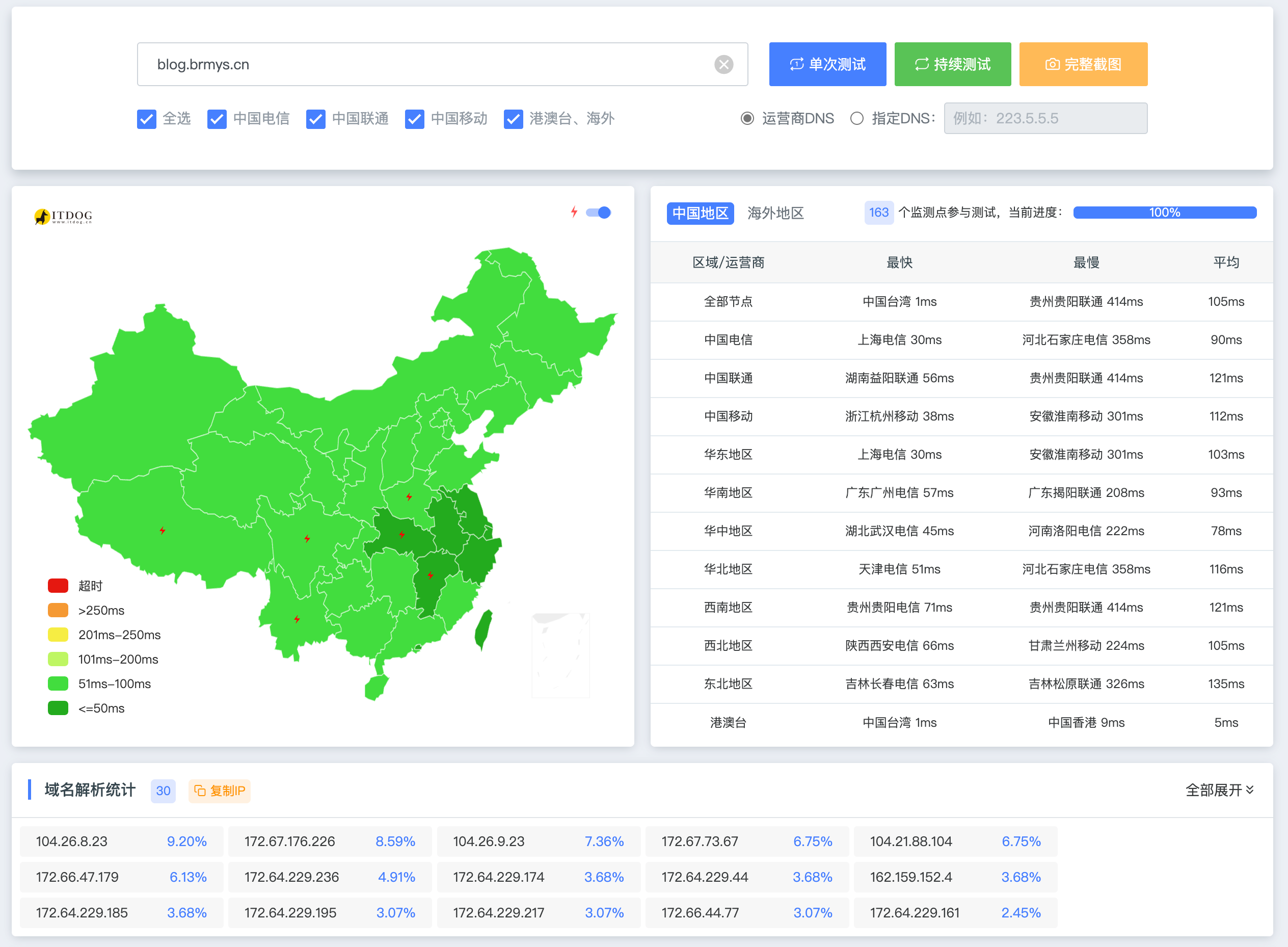Image resolution: width=1288 pixels, height=947 pixels.
Task: Select the 华北地区 row label
Action: pyautogui.click(x=728, y=569)
